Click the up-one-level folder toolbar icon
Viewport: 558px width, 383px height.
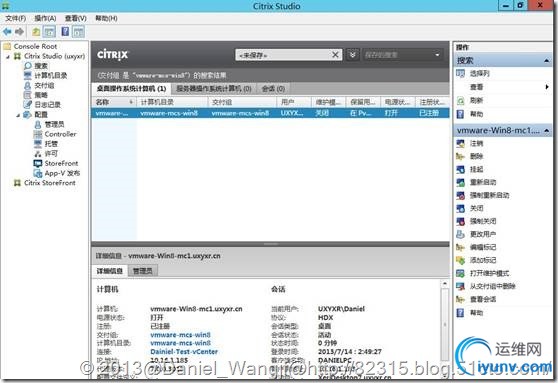[x=36, y=32]
